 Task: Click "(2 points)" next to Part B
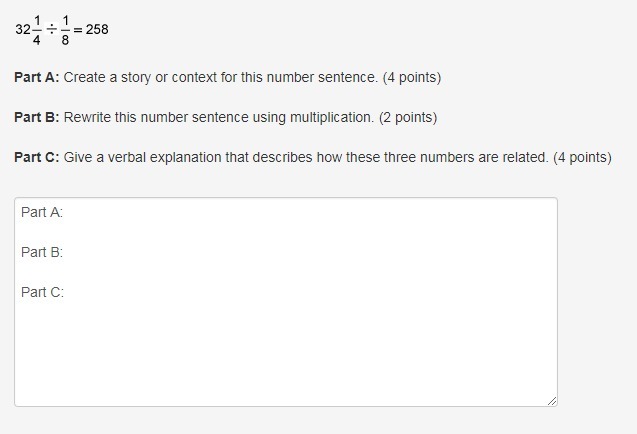click(408, 117)
